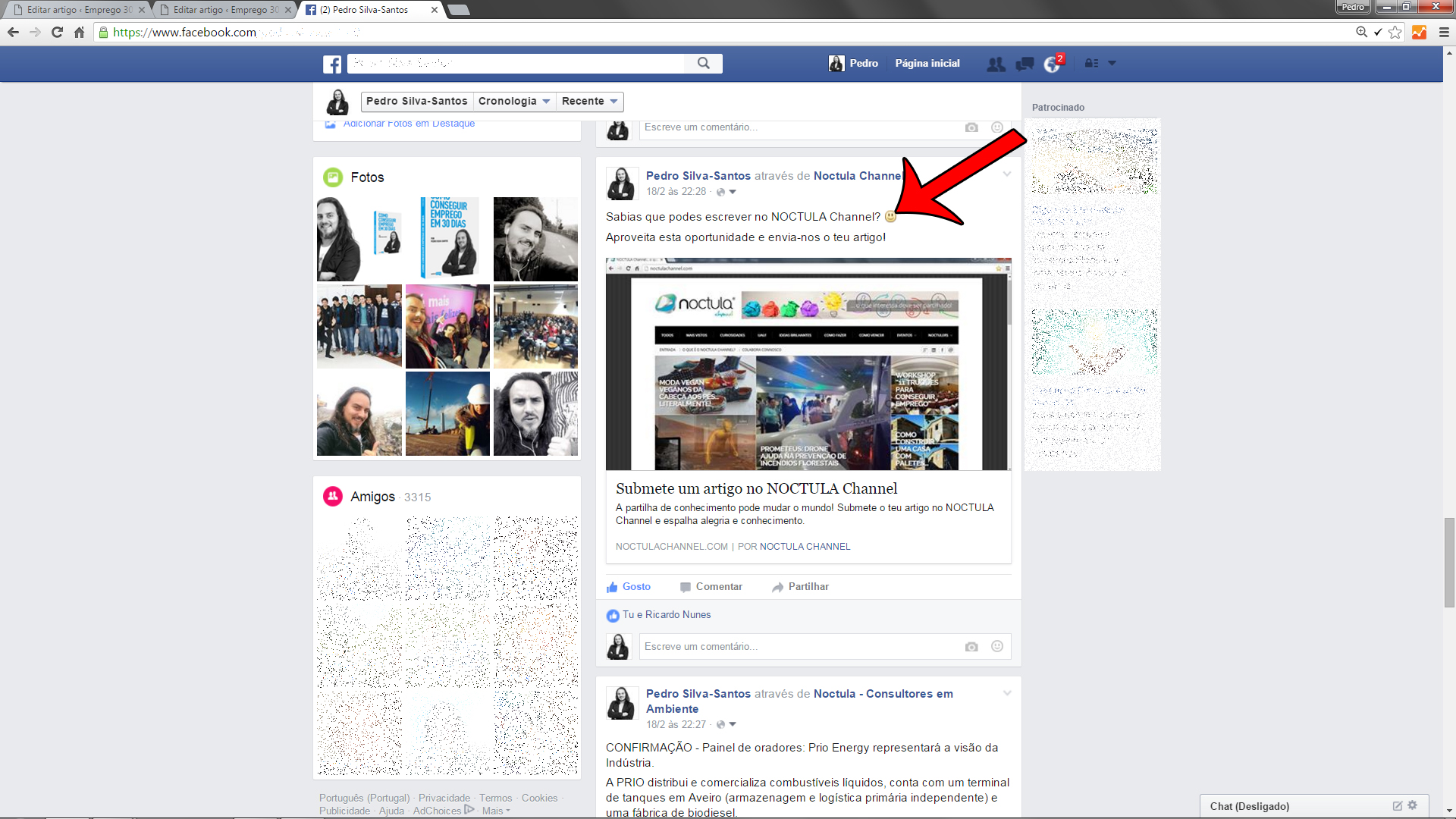The width and height of the screenshot is (1456, 819).
Task: Click the orange extension icon in toolbar
Action: pyautogui.click(x=1419, y=32)
